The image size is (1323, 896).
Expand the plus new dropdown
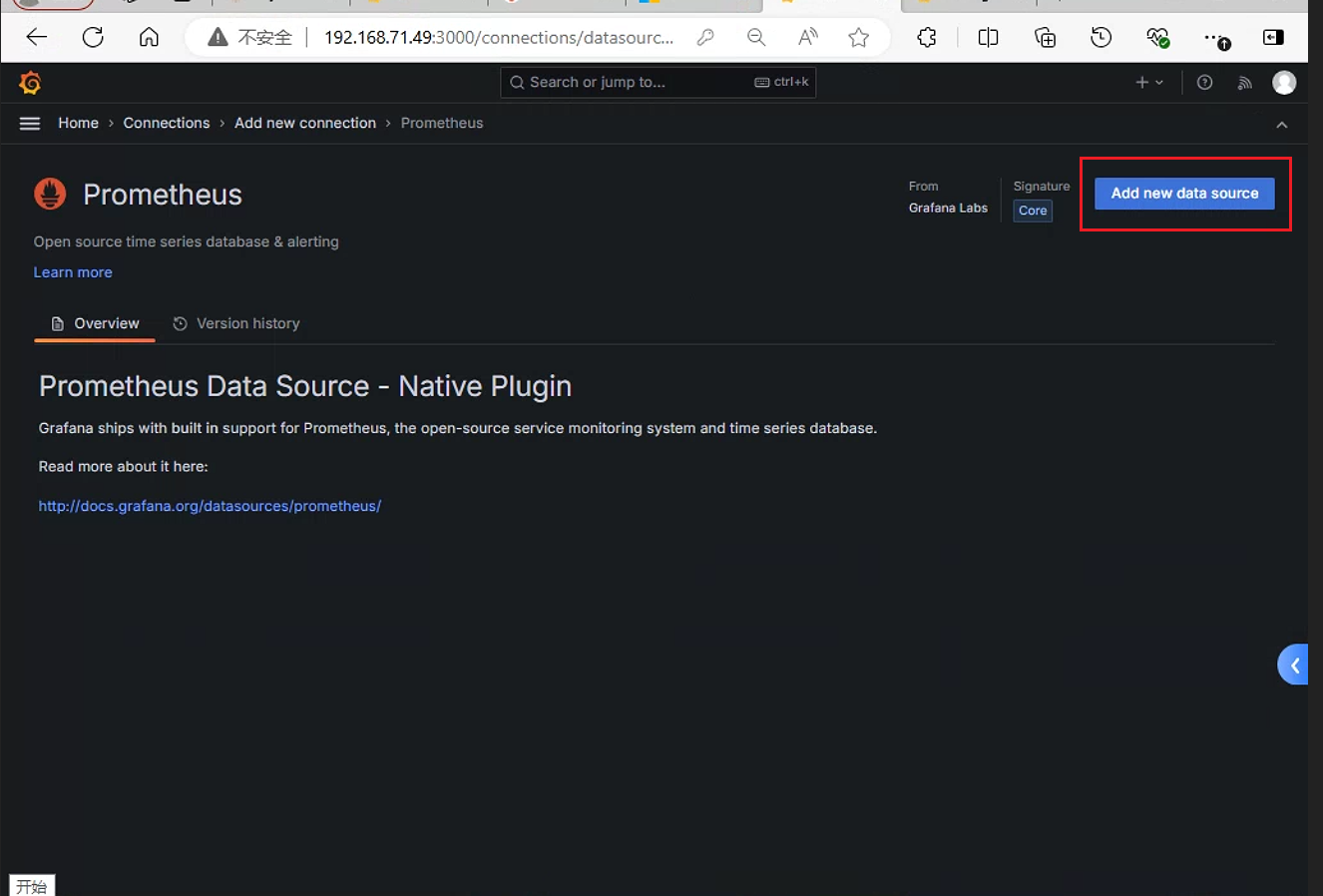pyautogui.click(x=1149, y=83)
